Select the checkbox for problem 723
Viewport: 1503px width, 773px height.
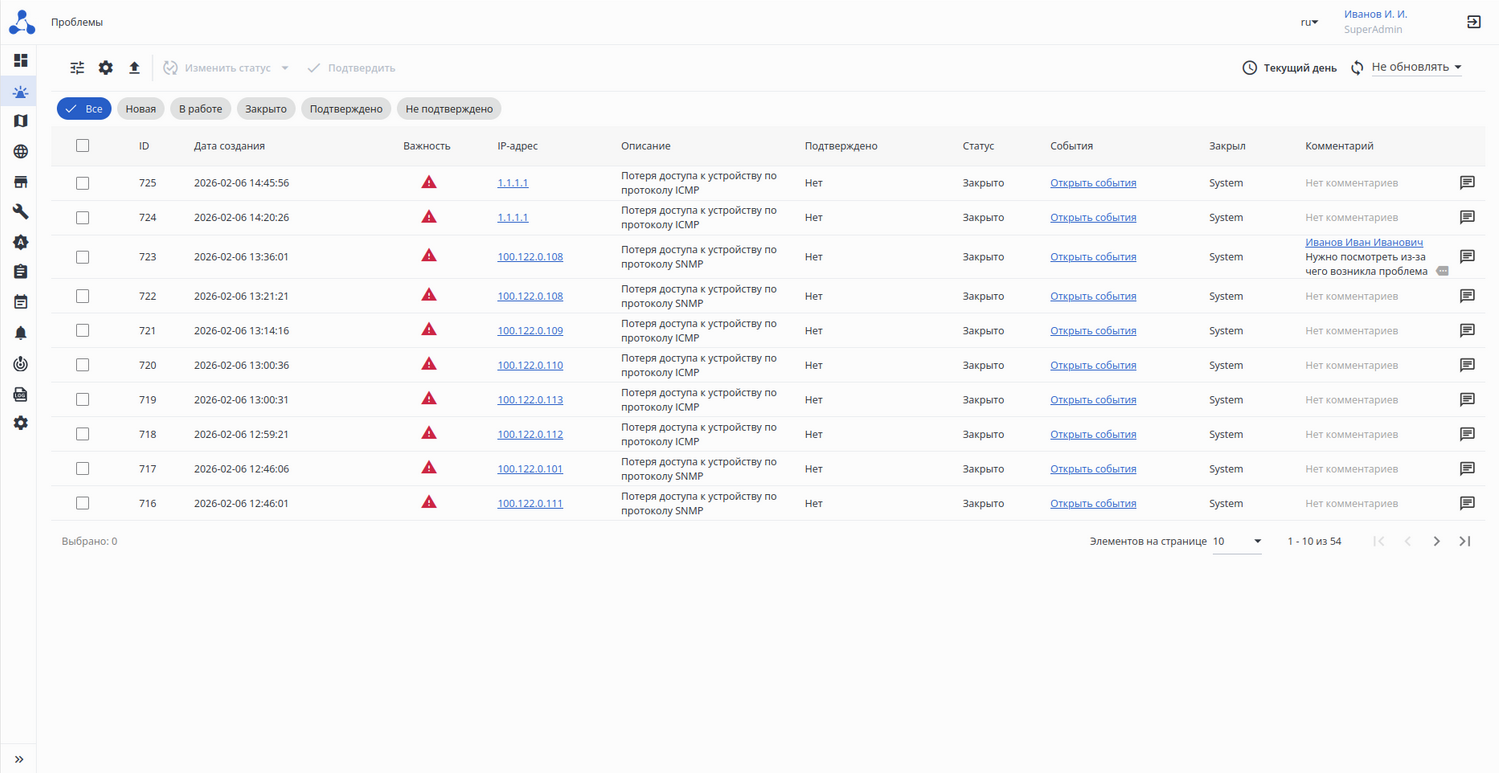83,257
